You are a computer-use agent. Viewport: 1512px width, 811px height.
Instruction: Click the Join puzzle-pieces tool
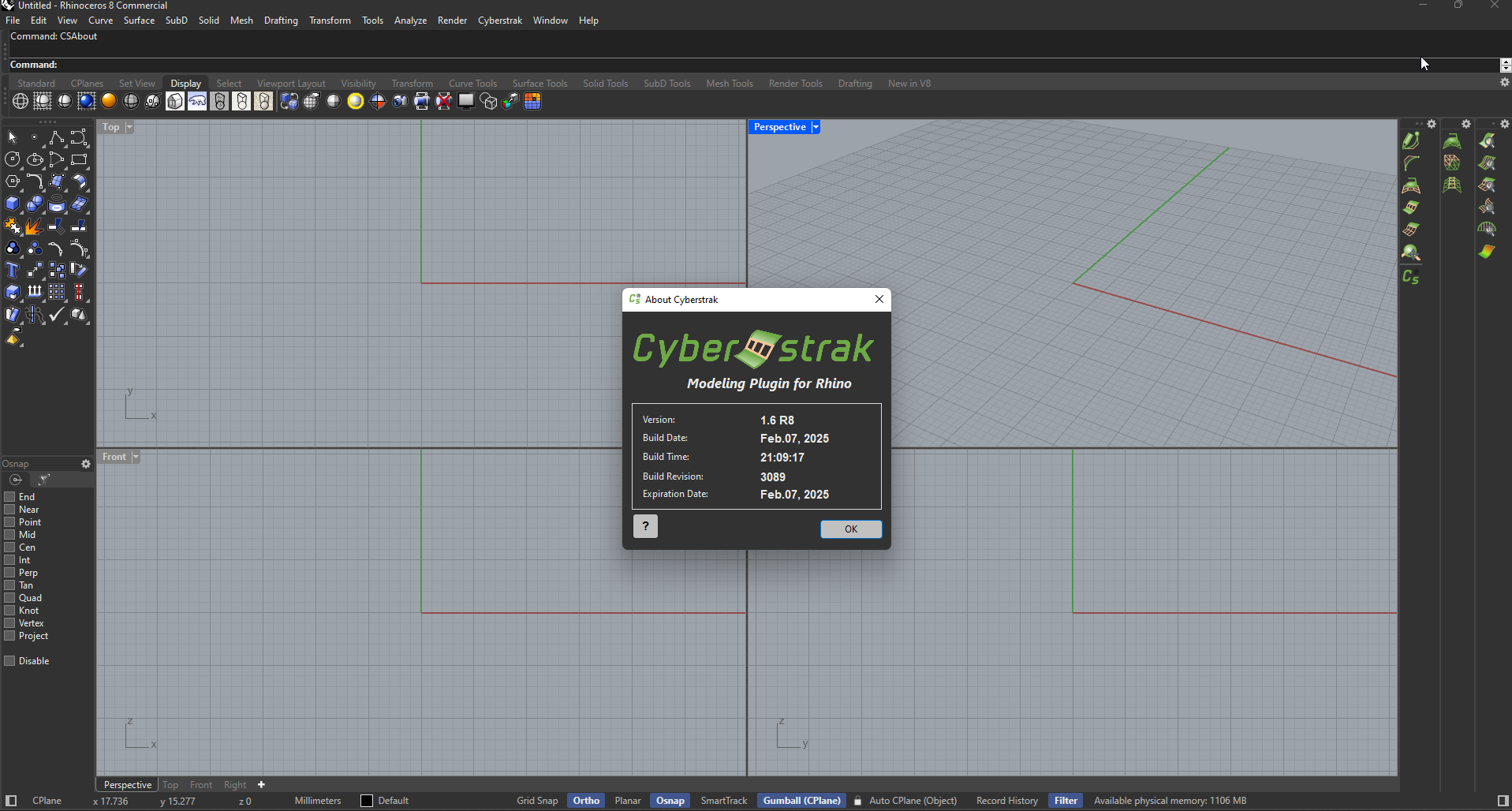[13, 227]
